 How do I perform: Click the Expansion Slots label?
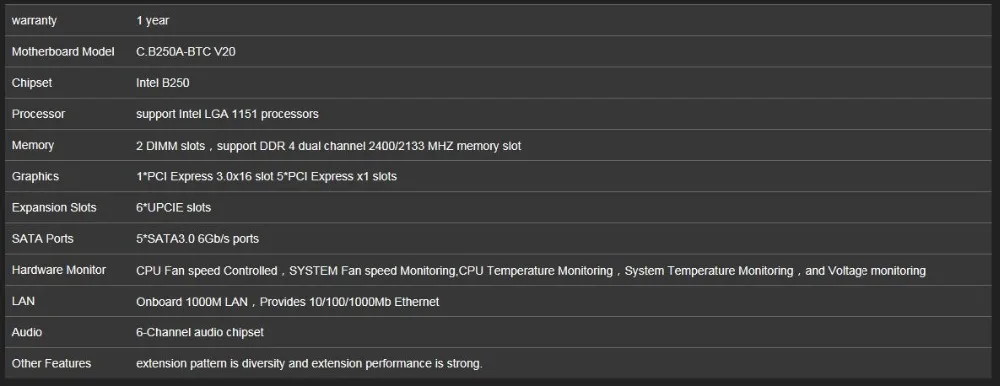(54, 207)
